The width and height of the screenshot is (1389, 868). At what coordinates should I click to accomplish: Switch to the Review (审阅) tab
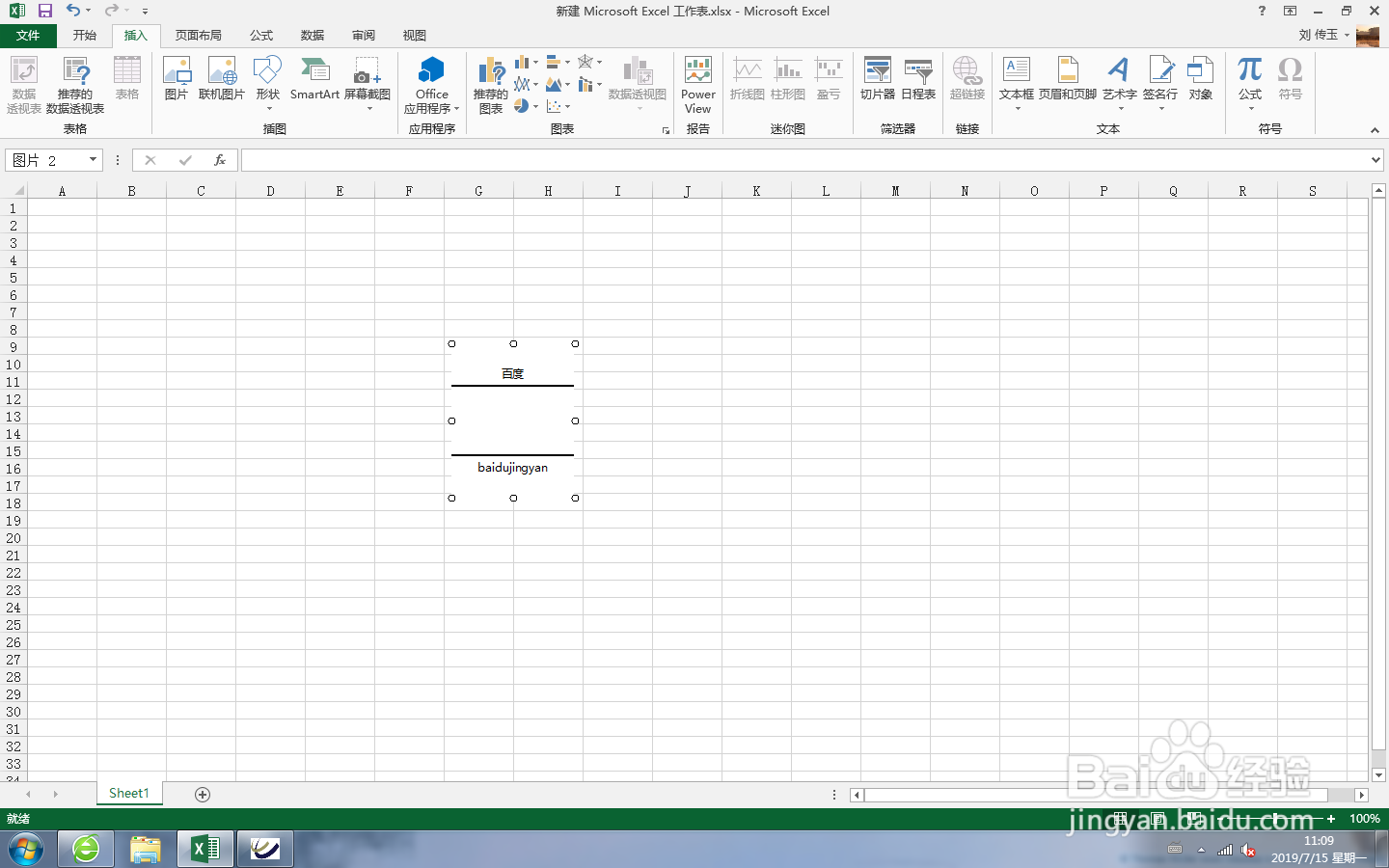pyautogui.click(x=364, y=36)
